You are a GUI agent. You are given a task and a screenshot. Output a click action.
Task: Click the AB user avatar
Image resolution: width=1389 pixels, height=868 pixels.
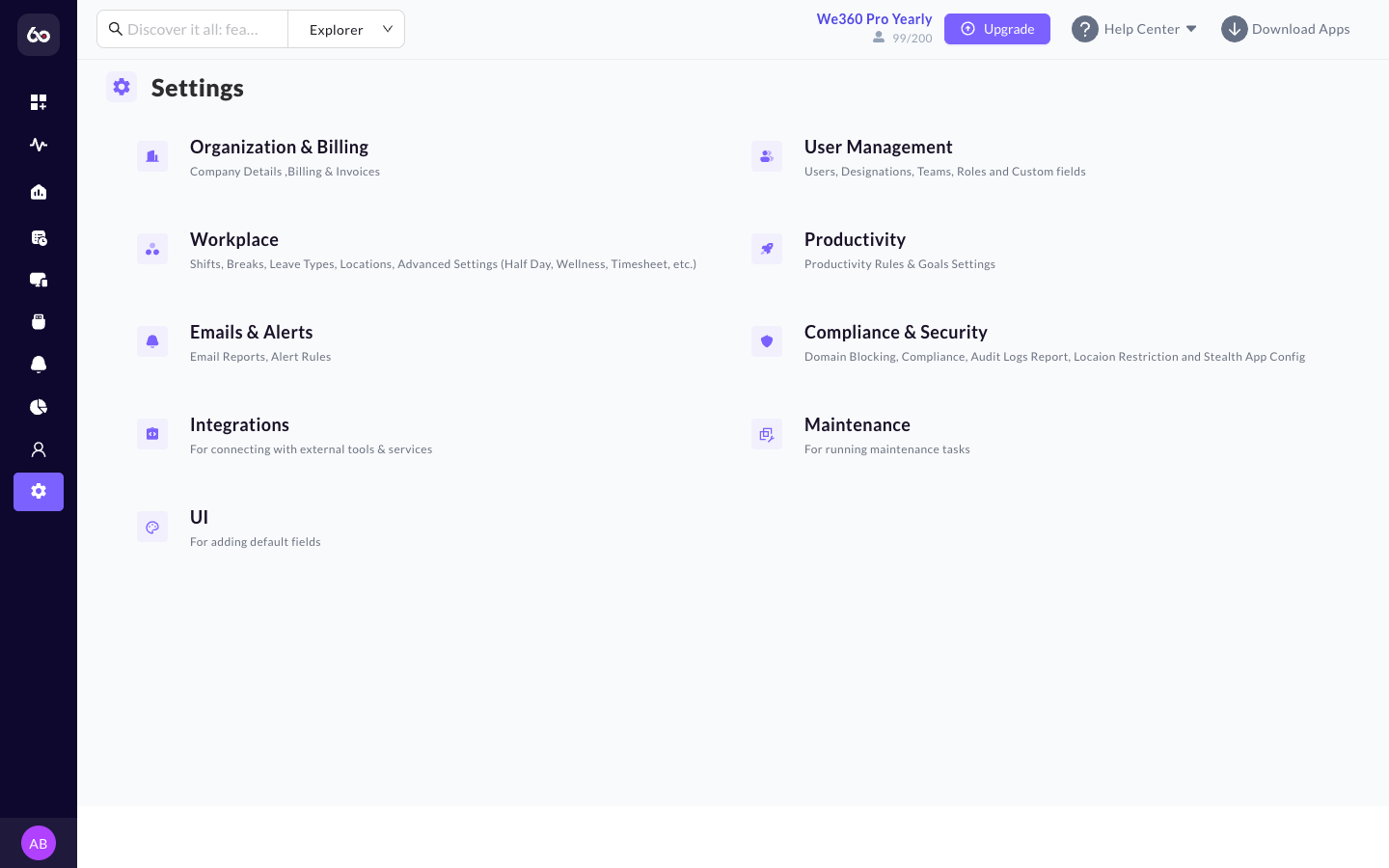tap(39, 843)
